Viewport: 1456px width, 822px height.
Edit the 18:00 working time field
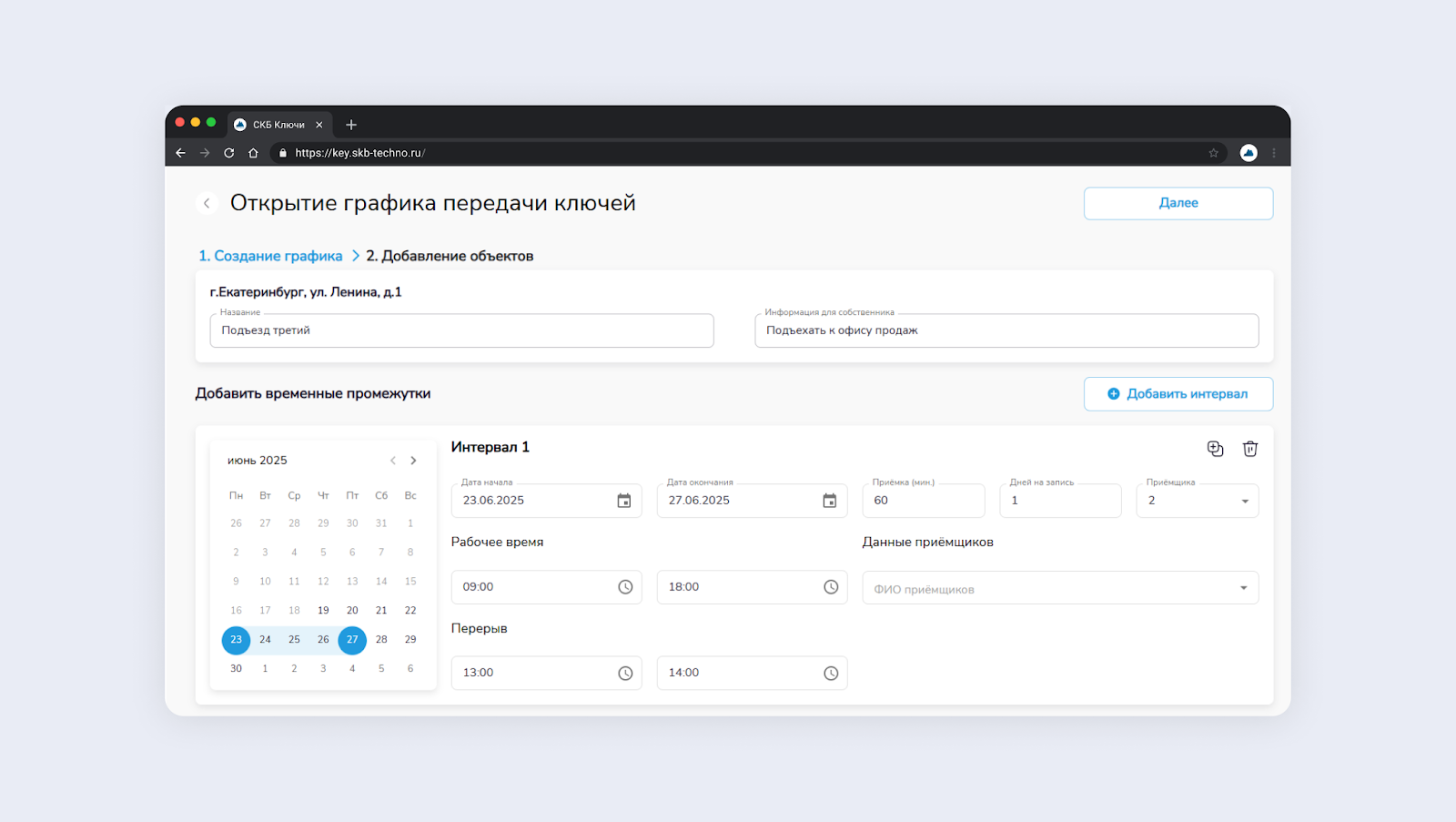(x=753, y=587)
